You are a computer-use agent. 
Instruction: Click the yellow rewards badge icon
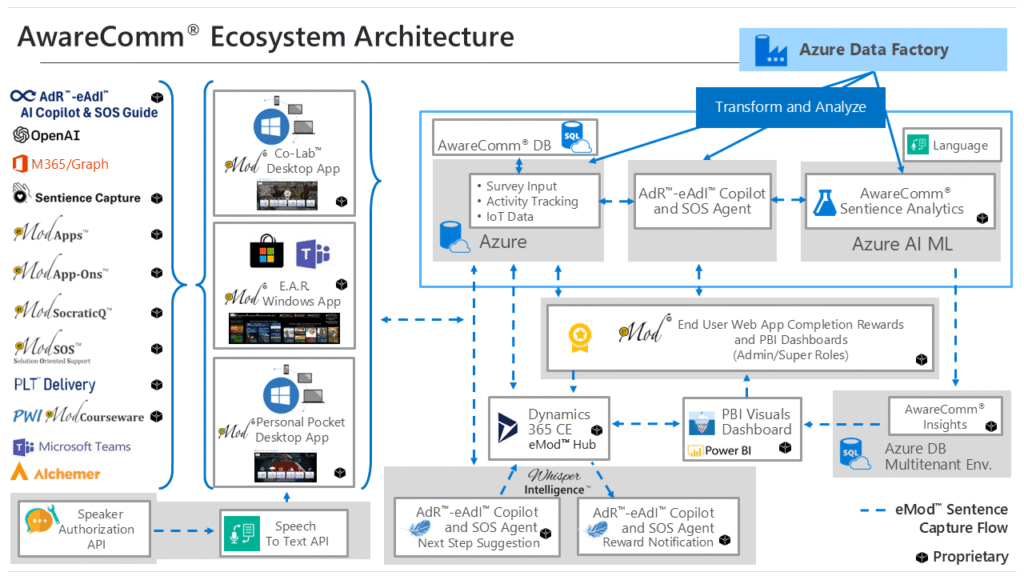(x=579, y=337)
